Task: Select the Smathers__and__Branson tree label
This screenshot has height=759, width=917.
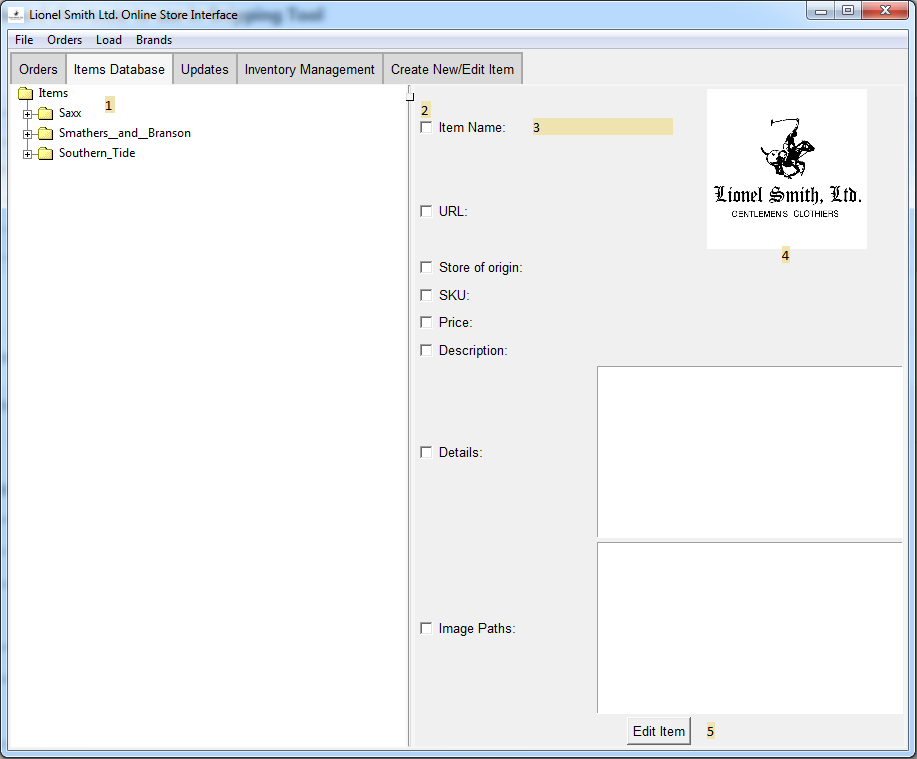Action: [x=125, y=133]
